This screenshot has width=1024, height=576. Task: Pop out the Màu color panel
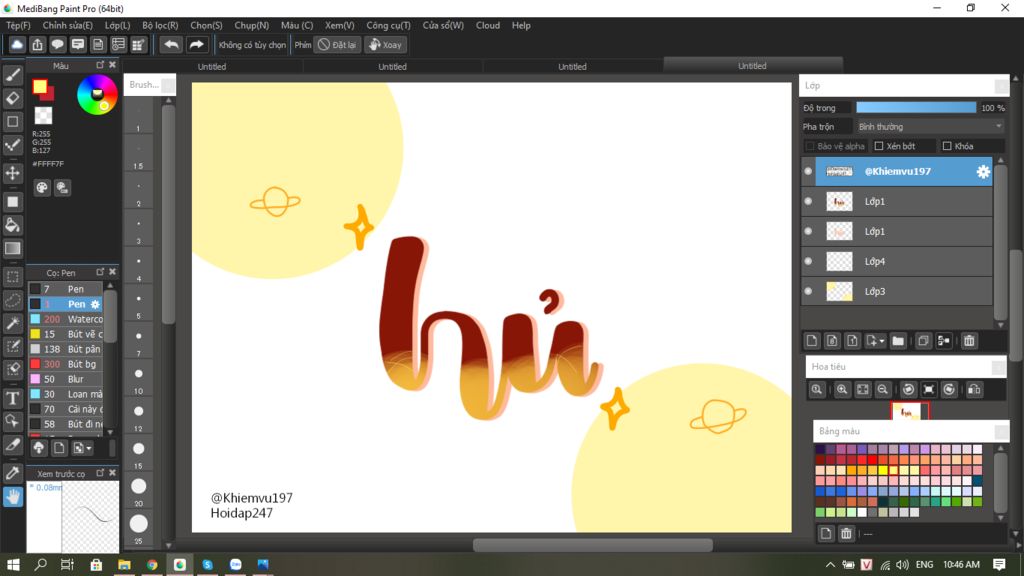(100, 65)
